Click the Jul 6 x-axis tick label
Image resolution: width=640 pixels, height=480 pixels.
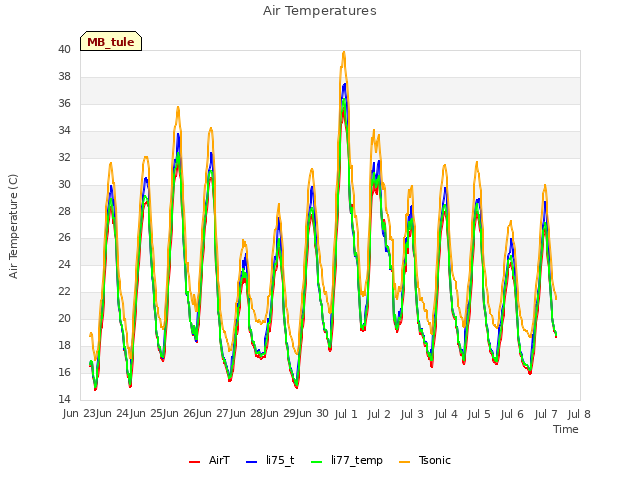point(512,414)
